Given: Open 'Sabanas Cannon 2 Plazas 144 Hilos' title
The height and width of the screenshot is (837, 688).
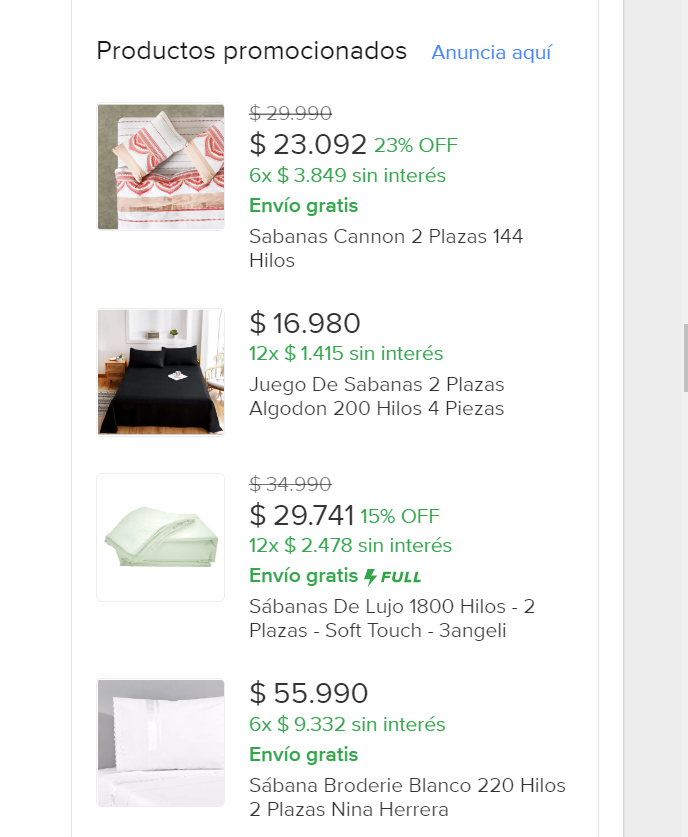Looking at the screenshot, I should point(386,248).
